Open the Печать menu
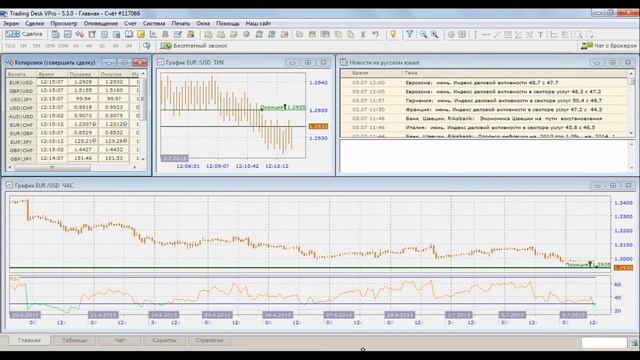 (x=180, y=23)
